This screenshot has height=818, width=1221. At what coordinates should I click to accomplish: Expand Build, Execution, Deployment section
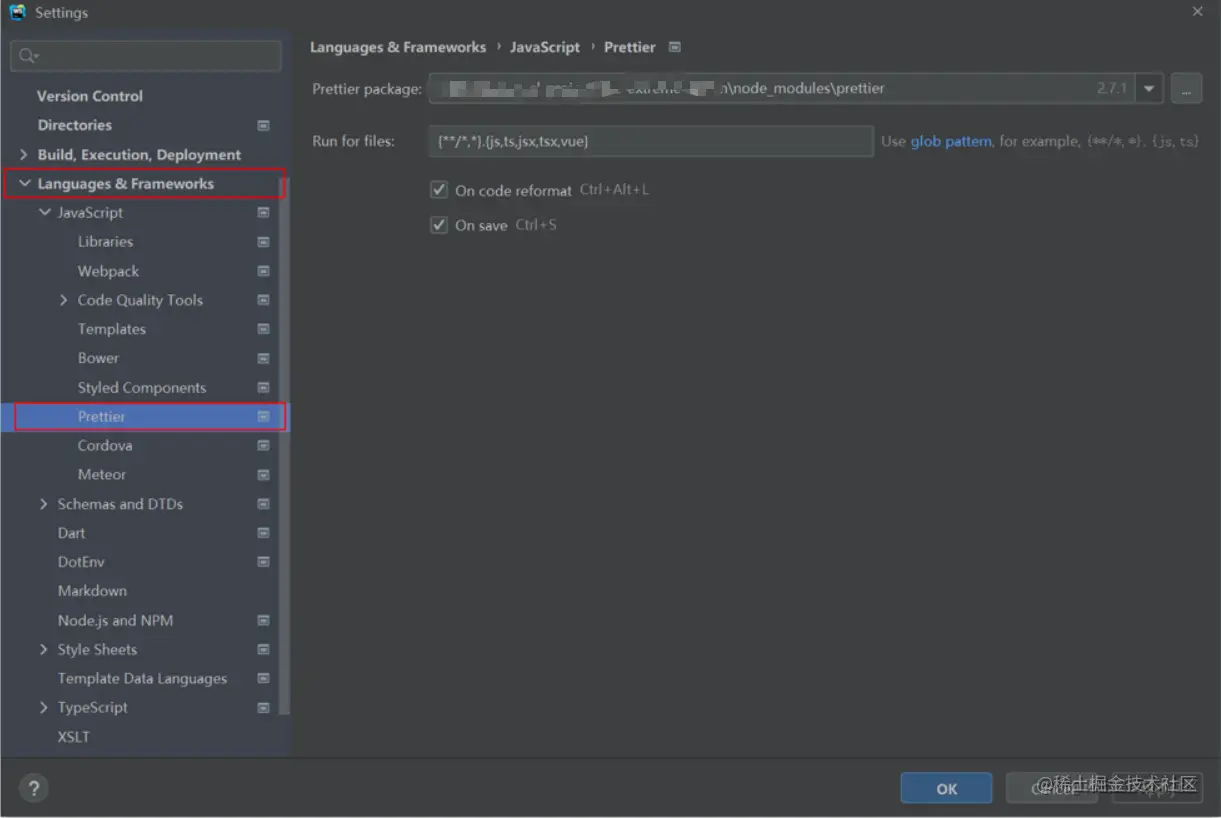pyautogui.click(x=24, y=155)
